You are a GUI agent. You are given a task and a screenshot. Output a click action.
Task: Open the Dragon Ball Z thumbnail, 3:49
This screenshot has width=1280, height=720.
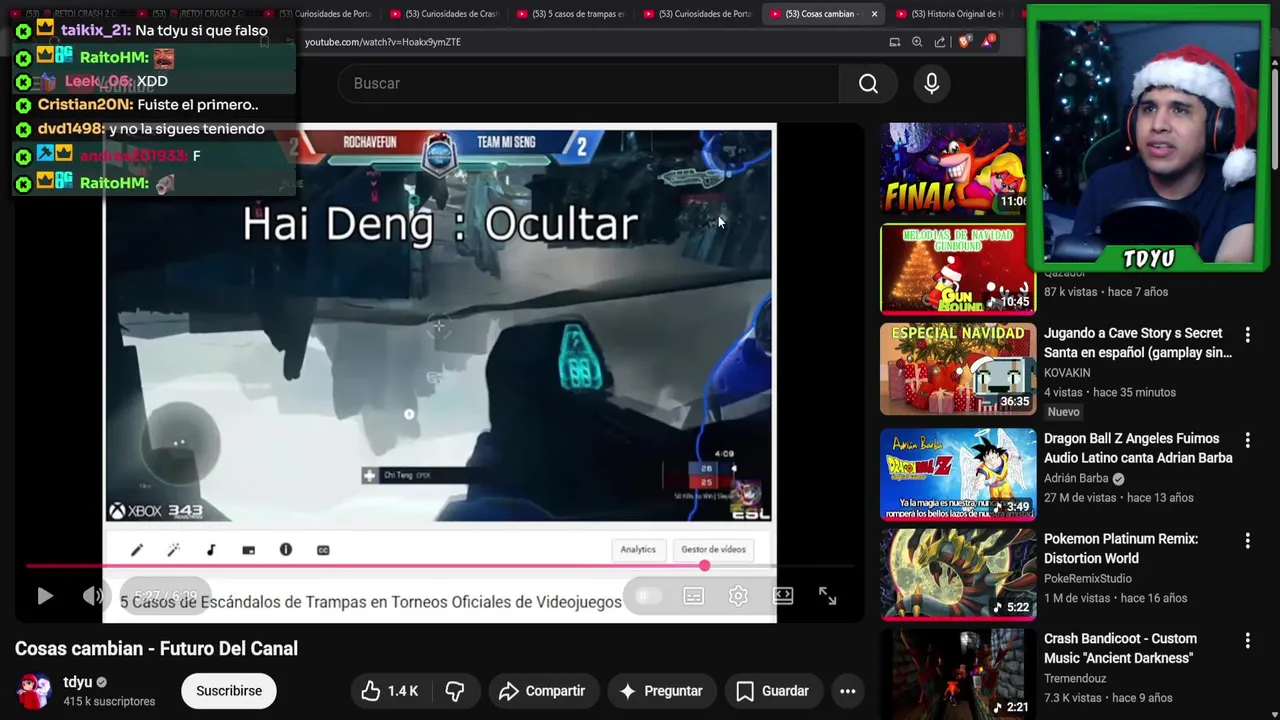click(958, 474)
